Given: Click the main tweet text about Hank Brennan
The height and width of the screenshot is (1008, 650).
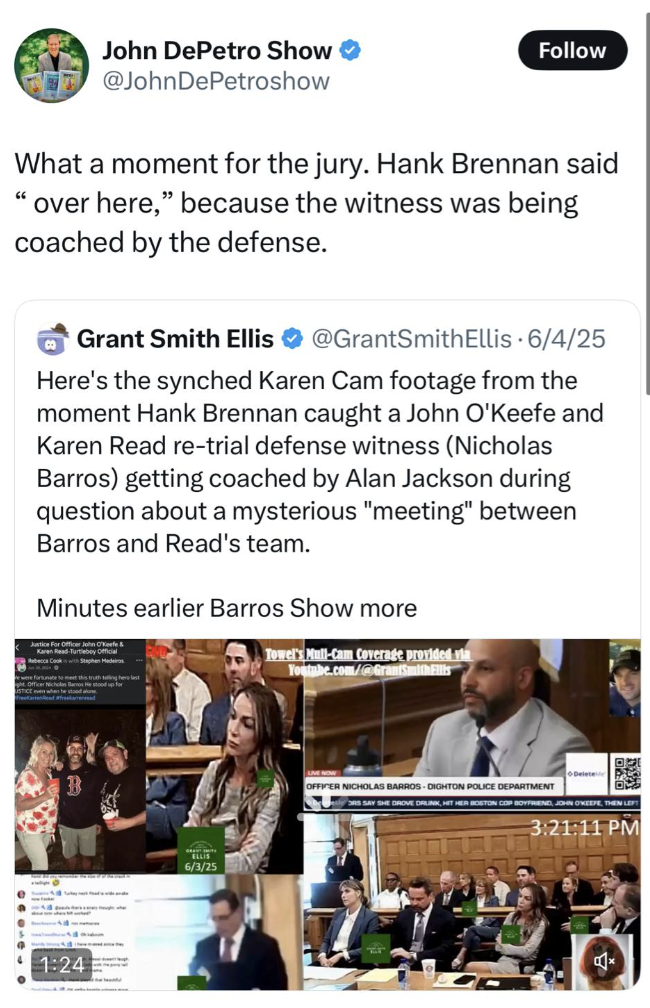Looking at the screenshot, I should tap(316, 203).
